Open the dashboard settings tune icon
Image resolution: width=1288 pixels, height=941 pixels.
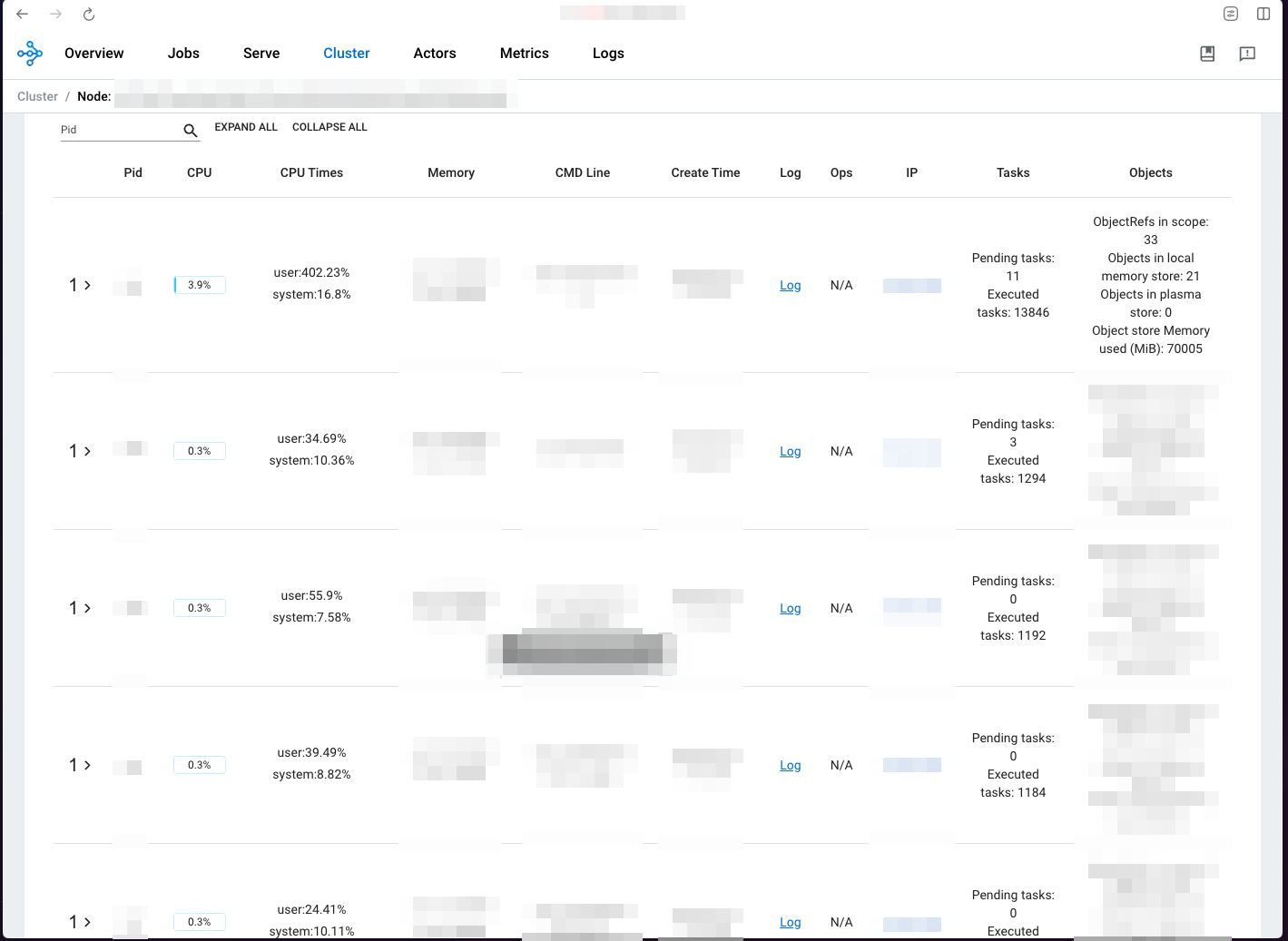click(1231, 14)
